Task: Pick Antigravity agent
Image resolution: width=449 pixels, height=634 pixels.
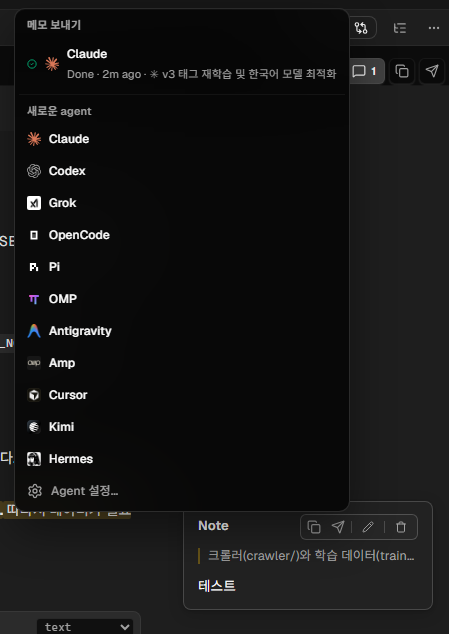Action: [x=182, y=331]
